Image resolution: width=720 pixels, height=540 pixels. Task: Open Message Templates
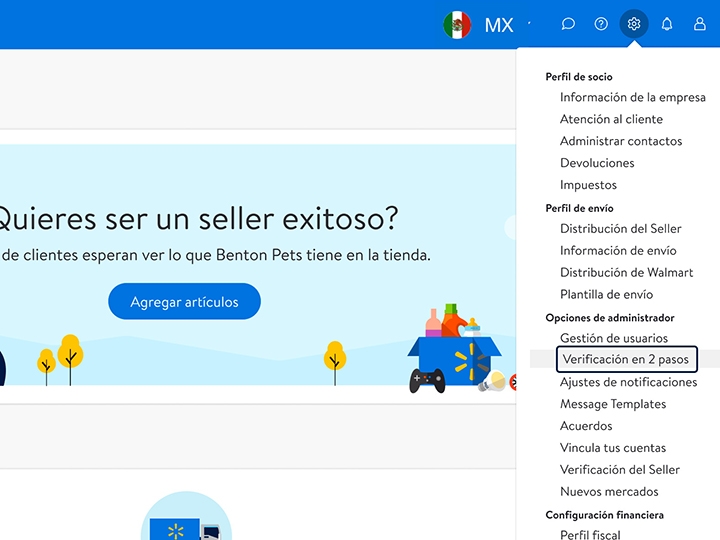613,404
